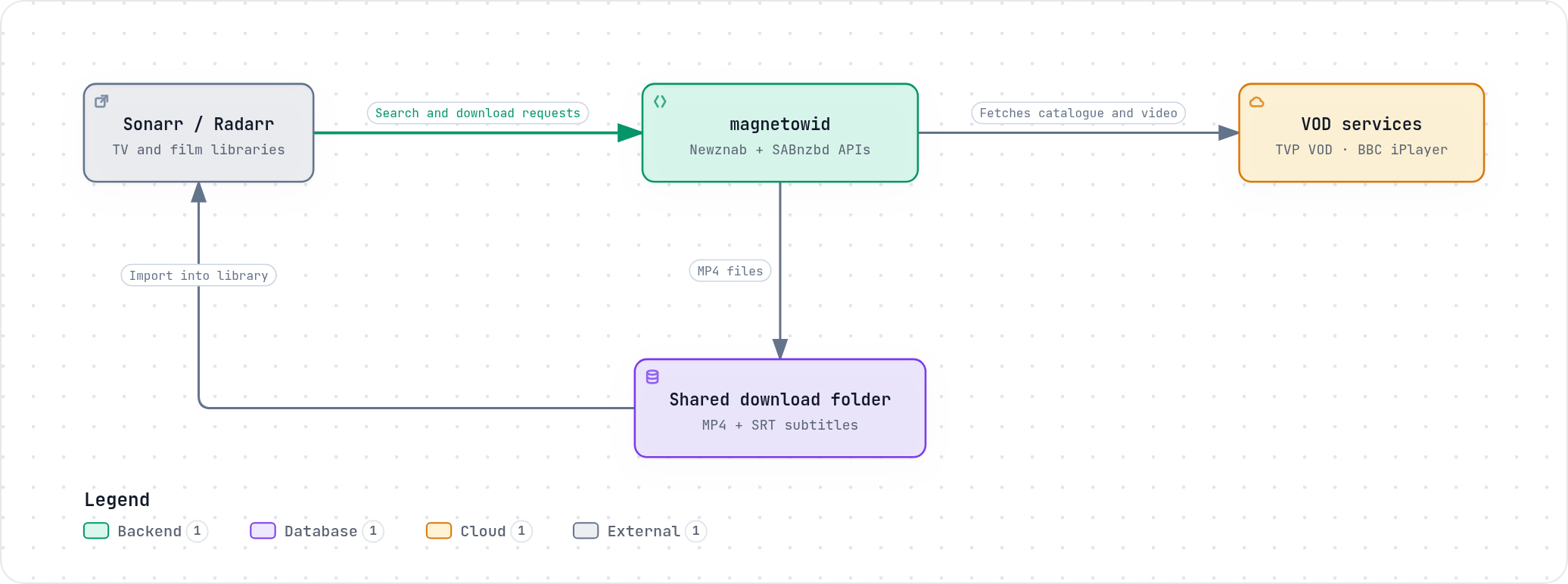This screenshot has height=584, width=1568.
Task: Select the "magnetowid" node title
Action: click(780, 124)
